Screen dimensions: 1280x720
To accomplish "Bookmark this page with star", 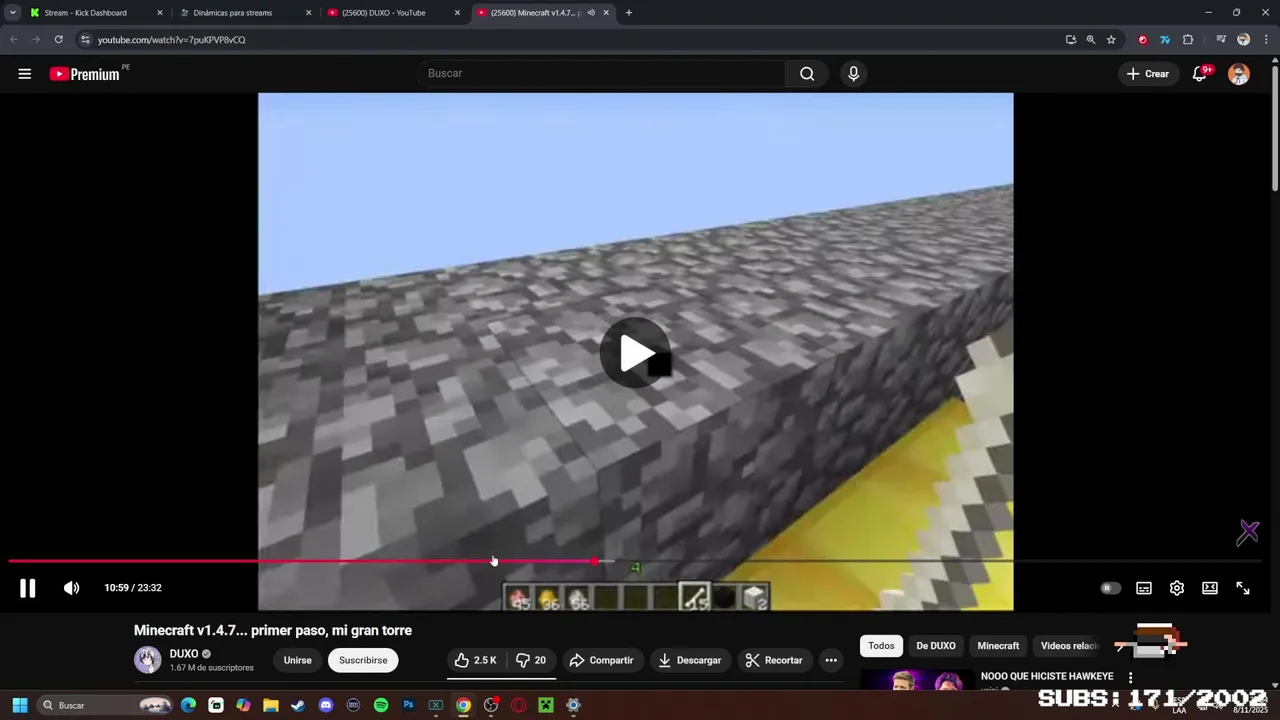I will coord(1111,40).
